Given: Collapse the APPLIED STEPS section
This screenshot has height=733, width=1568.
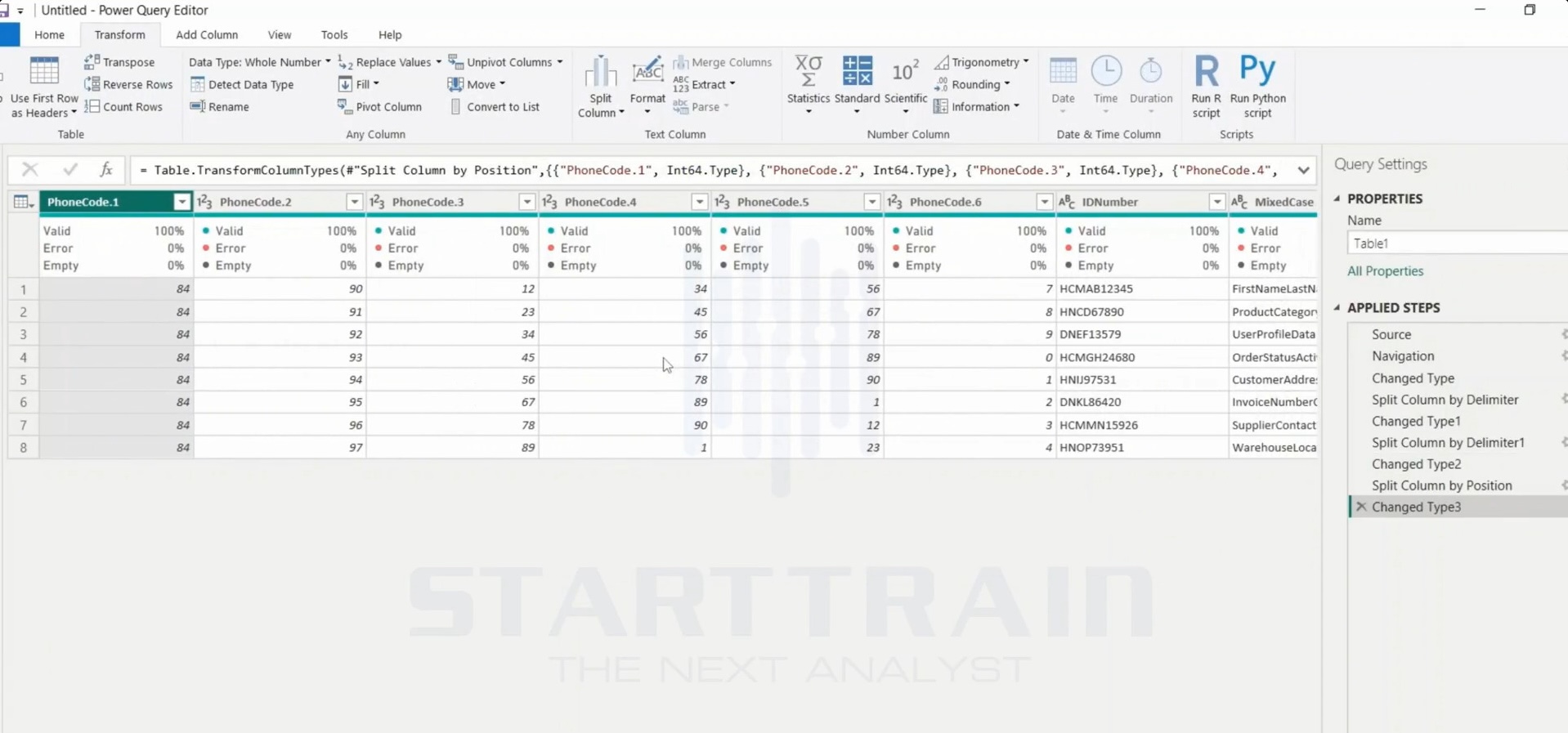Looking at the screenshot, I should click(x=1337, y=307).
